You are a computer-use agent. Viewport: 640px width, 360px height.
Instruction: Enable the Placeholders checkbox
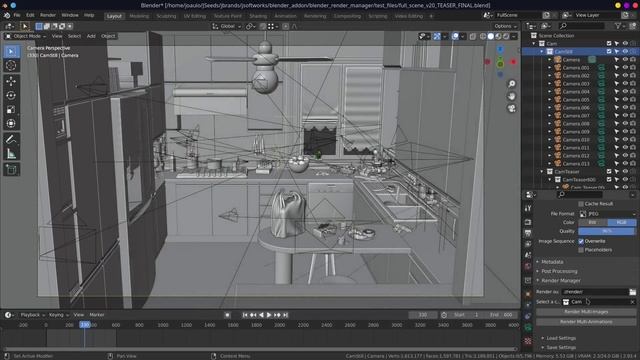point(581,250)
